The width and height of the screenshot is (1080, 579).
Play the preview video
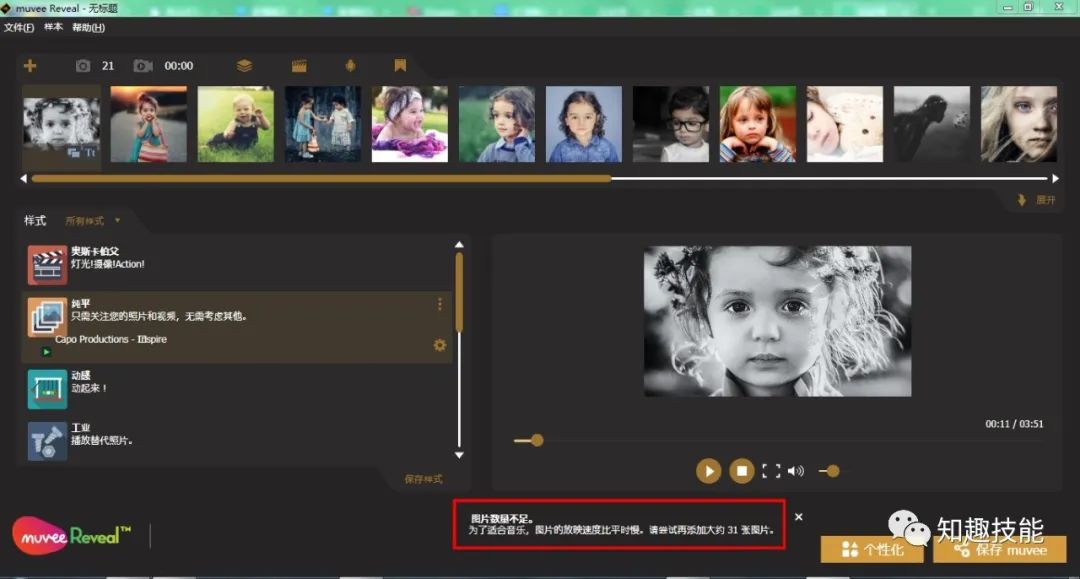point(708,471)
